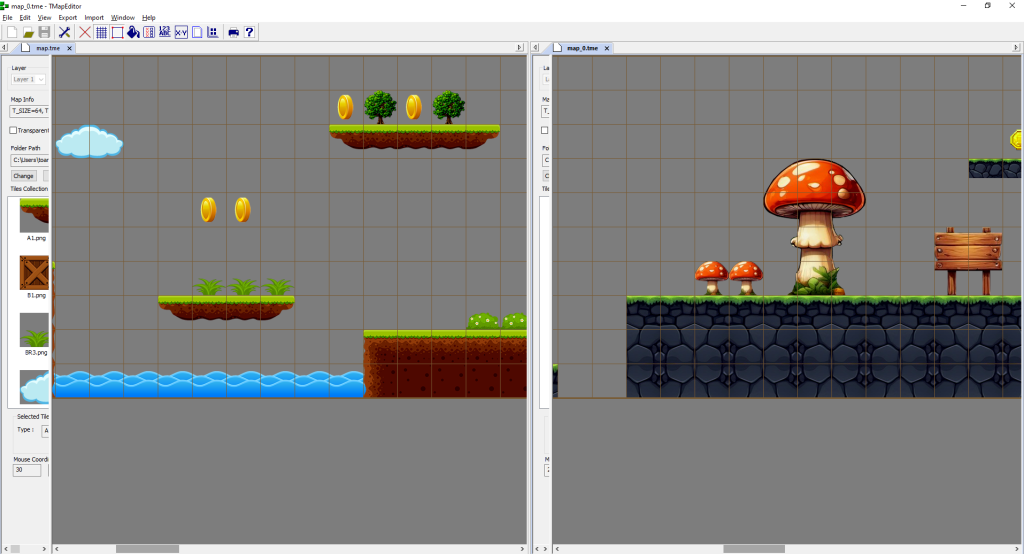Image resolution: width=1024 pixels, height=554 pixels.
Task: Open the Help menu
Action: click(x=149, y=18)
